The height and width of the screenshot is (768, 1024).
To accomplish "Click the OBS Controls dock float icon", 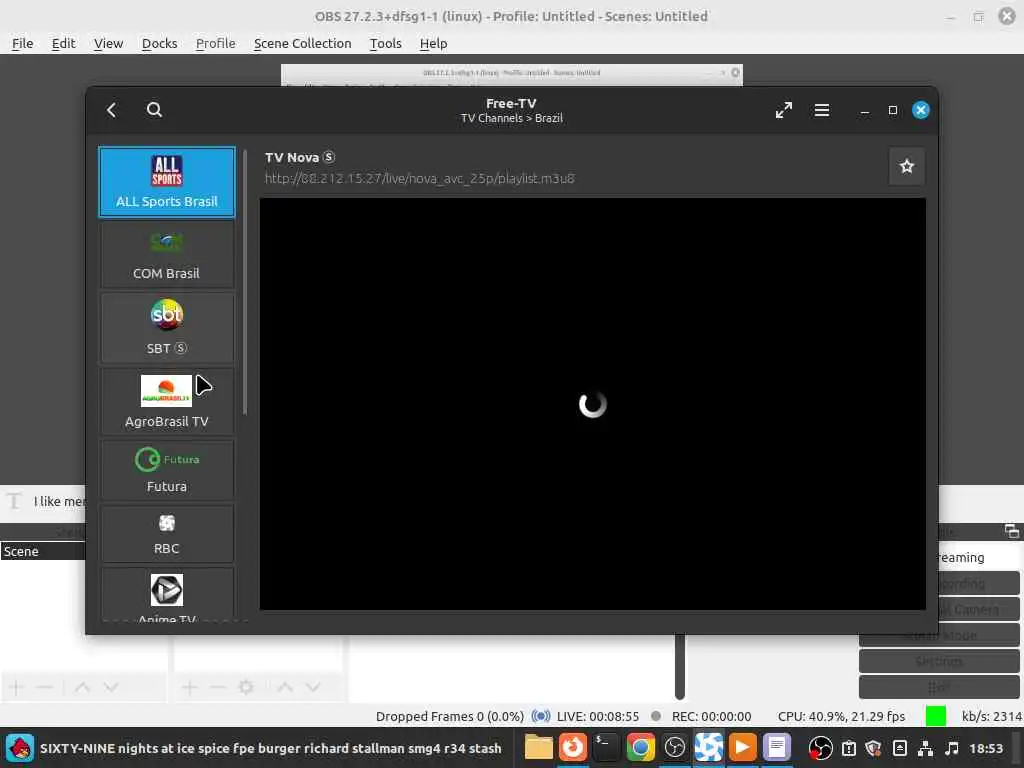I will tap(1012, 531).
